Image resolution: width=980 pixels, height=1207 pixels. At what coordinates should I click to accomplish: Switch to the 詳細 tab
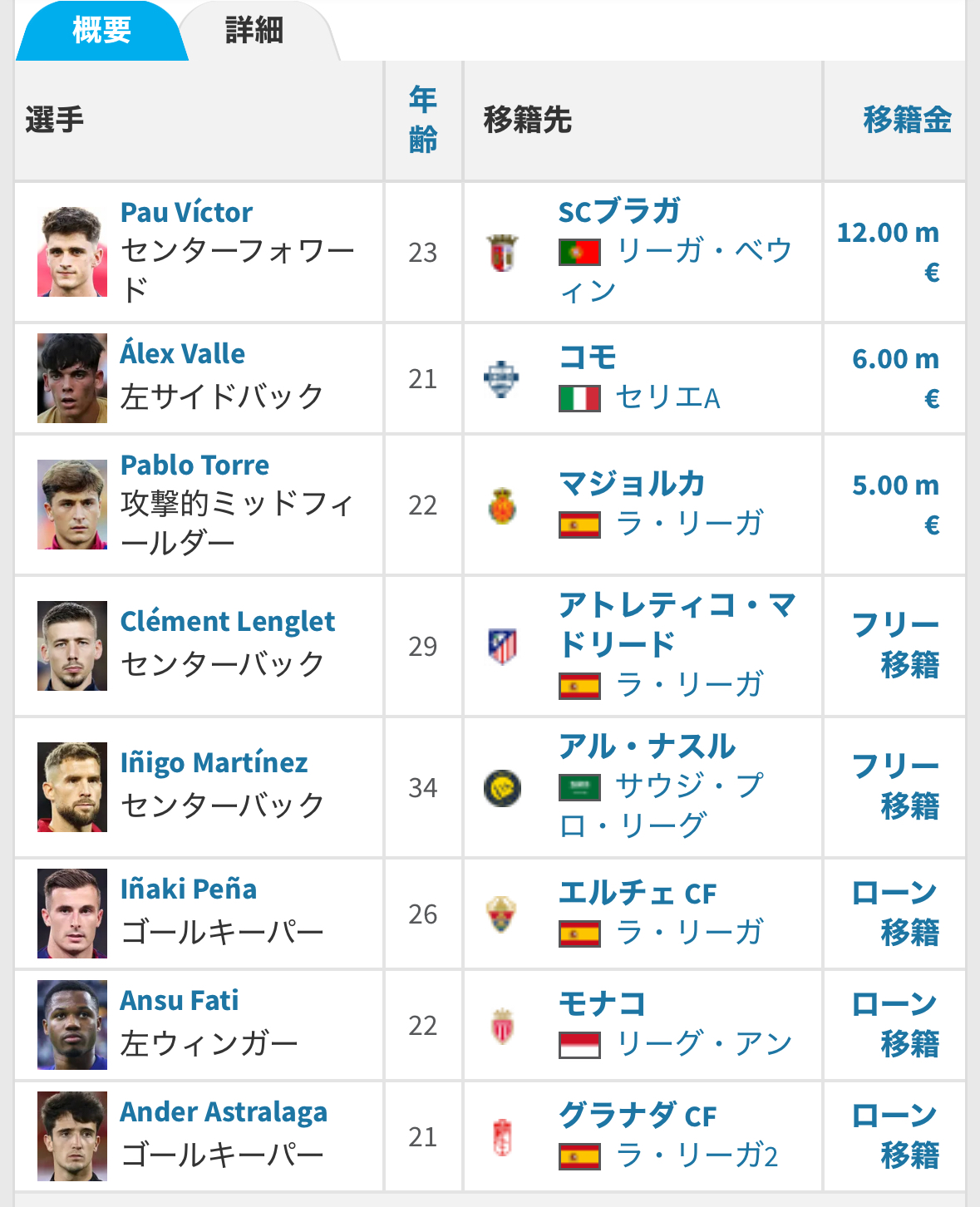coord(255,31)
